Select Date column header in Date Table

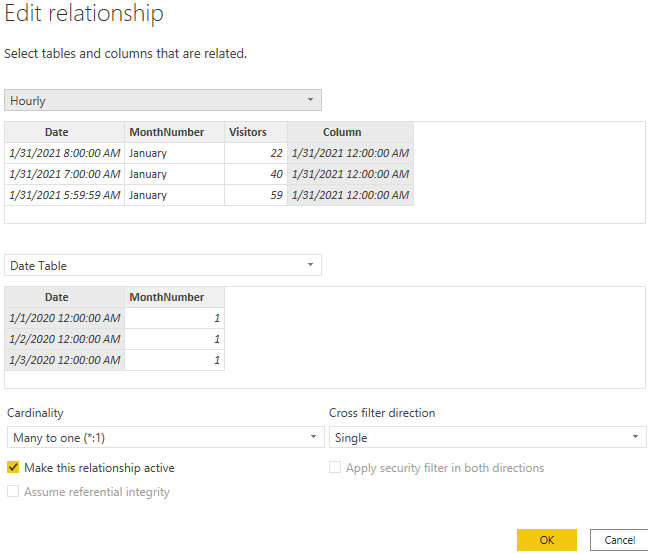(64, 297)
